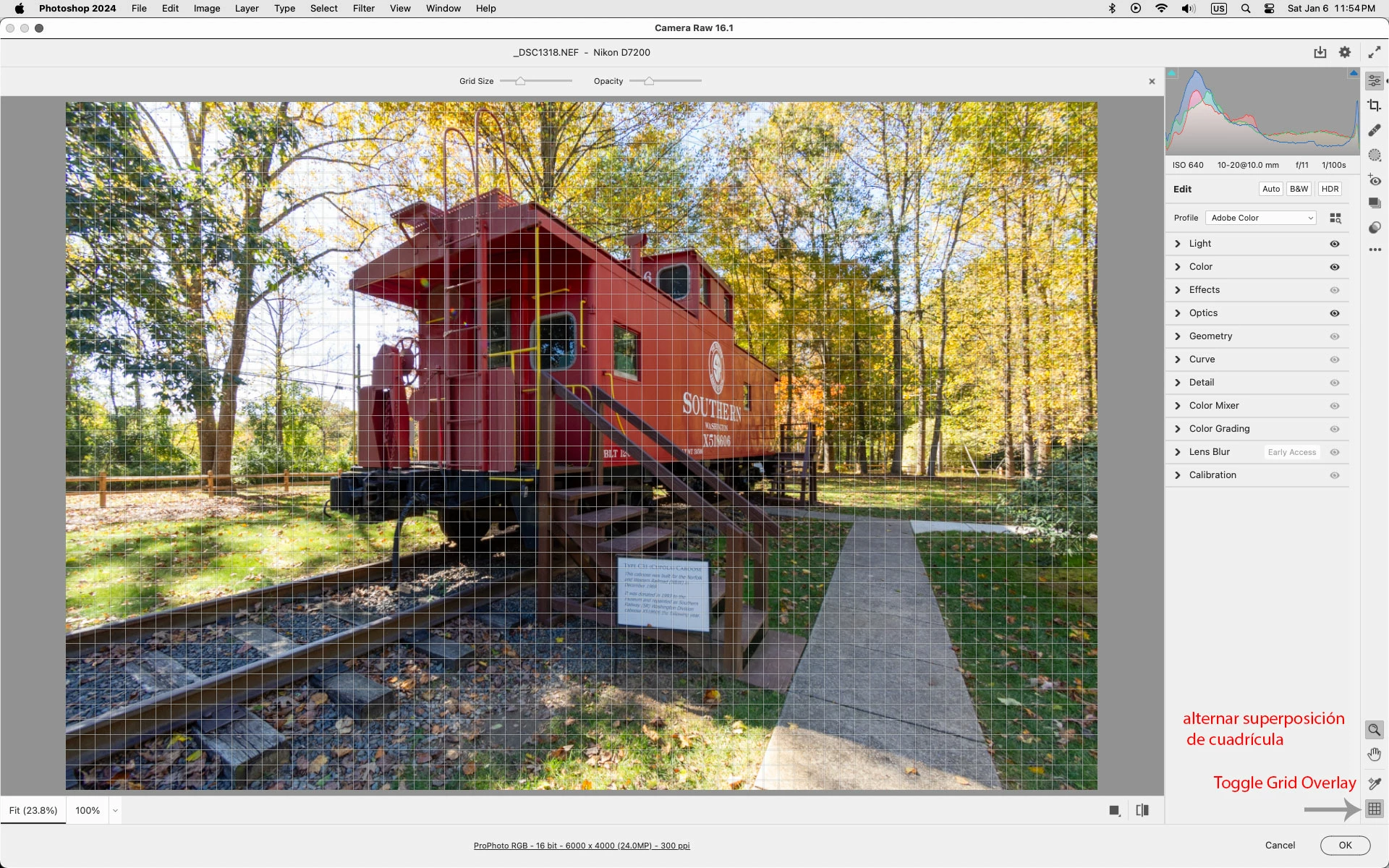The image size is (1389, 868).
Task: Expand the Geometry panel
Action: click(x=1210, y=336)
